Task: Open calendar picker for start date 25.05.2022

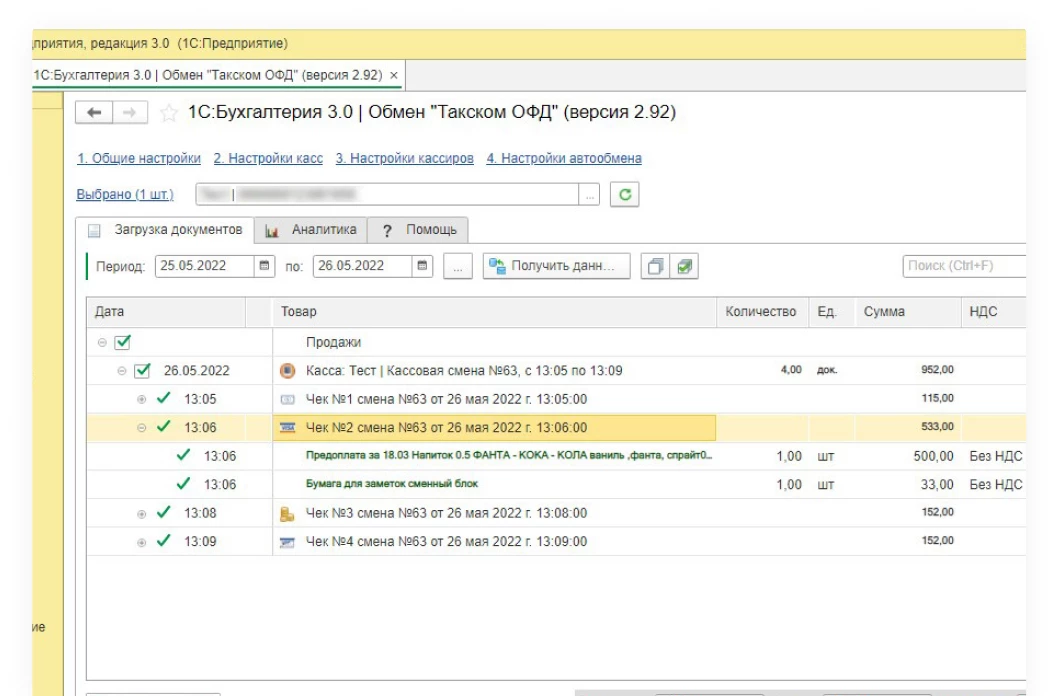Action: [265, 266]
